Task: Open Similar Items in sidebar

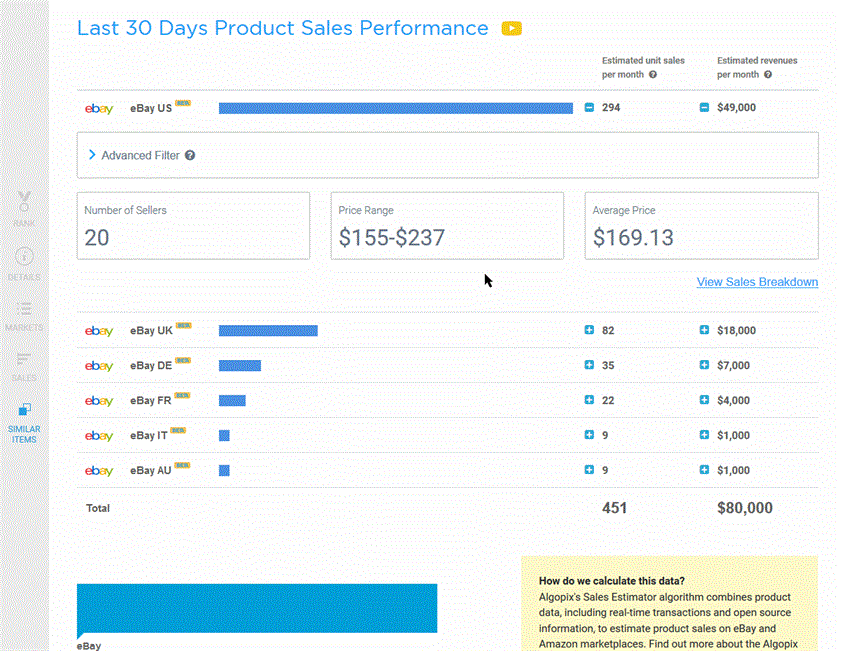Action: pyautogui.click(x=24, y=424)
